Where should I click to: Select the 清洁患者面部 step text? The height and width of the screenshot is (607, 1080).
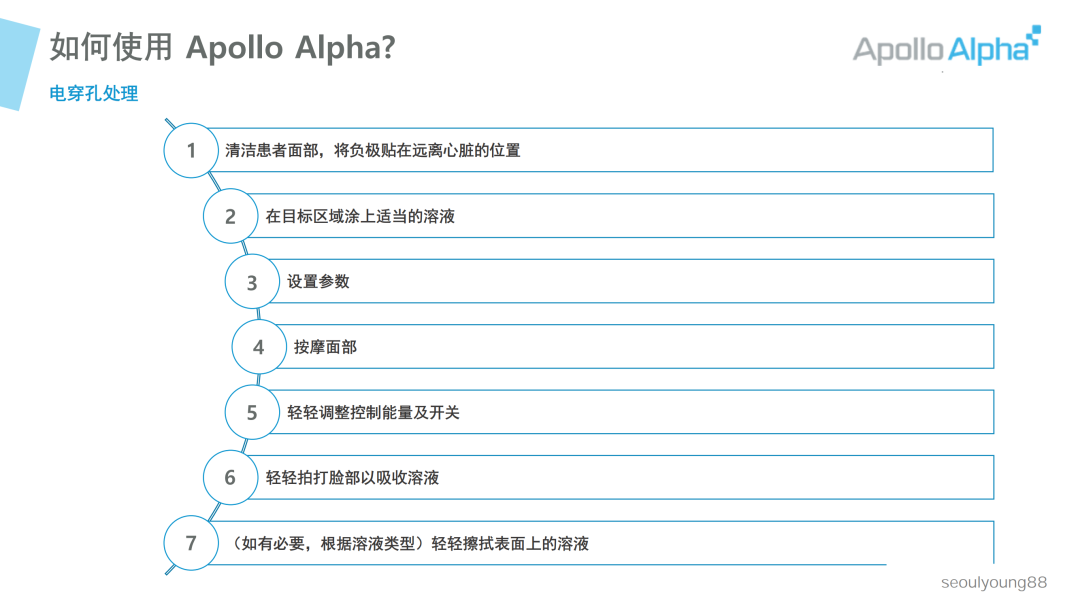pyautogui.click(x=373, y=150)
